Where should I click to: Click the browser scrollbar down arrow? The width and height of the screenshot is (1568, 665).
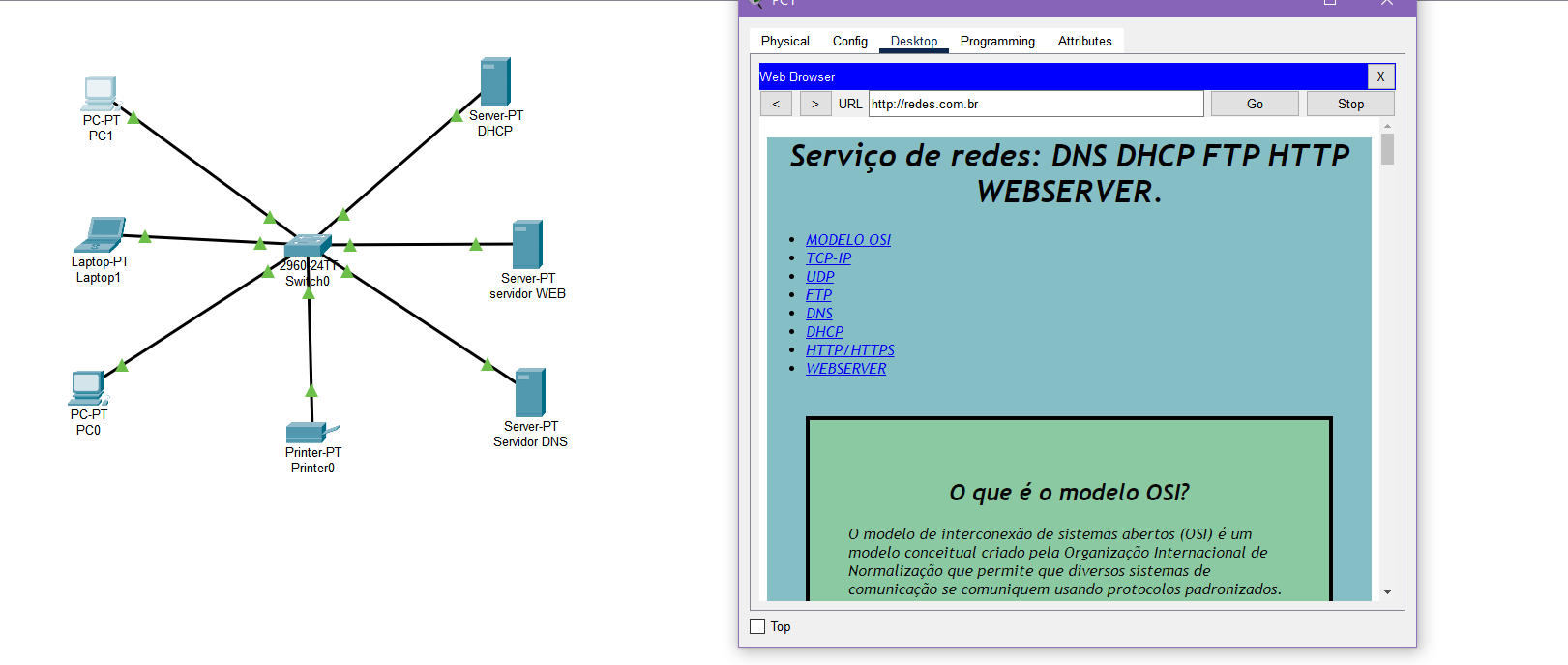[1387, 592]
